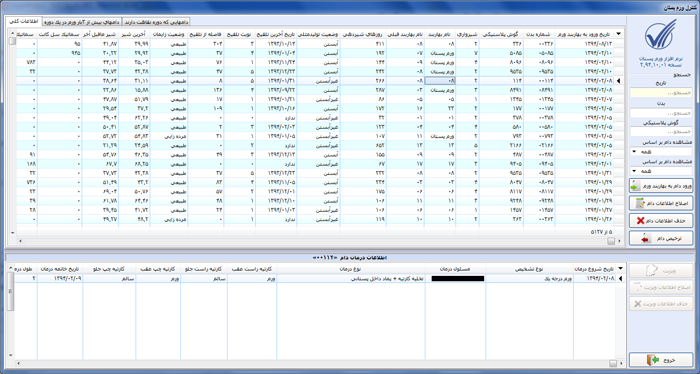Click the نوبت تلقیح column header
Viewport: 700px width, 374px height.
240,34
